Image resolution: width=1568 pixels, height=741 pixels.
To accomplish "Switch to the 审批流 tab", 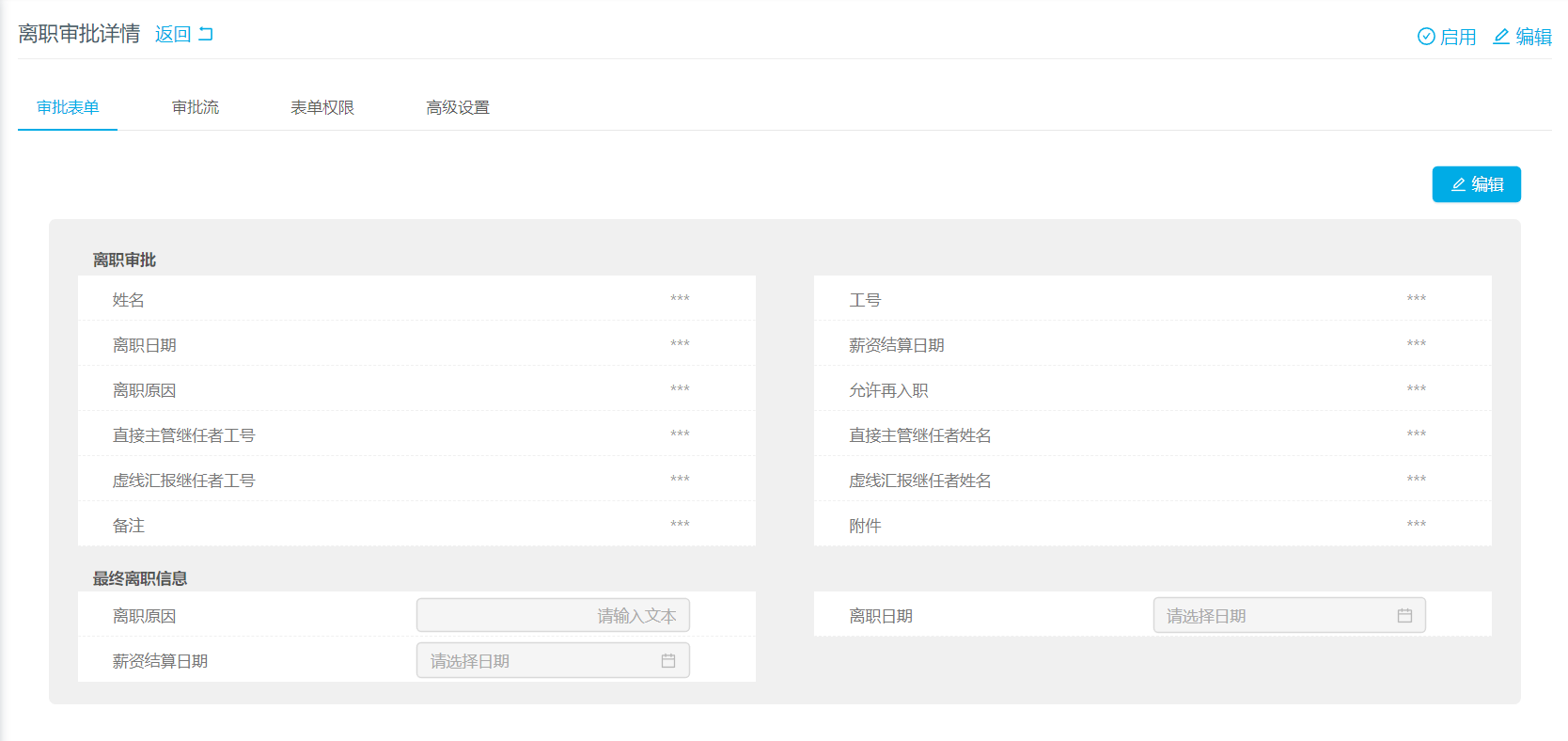I will [x=195, y=107].
